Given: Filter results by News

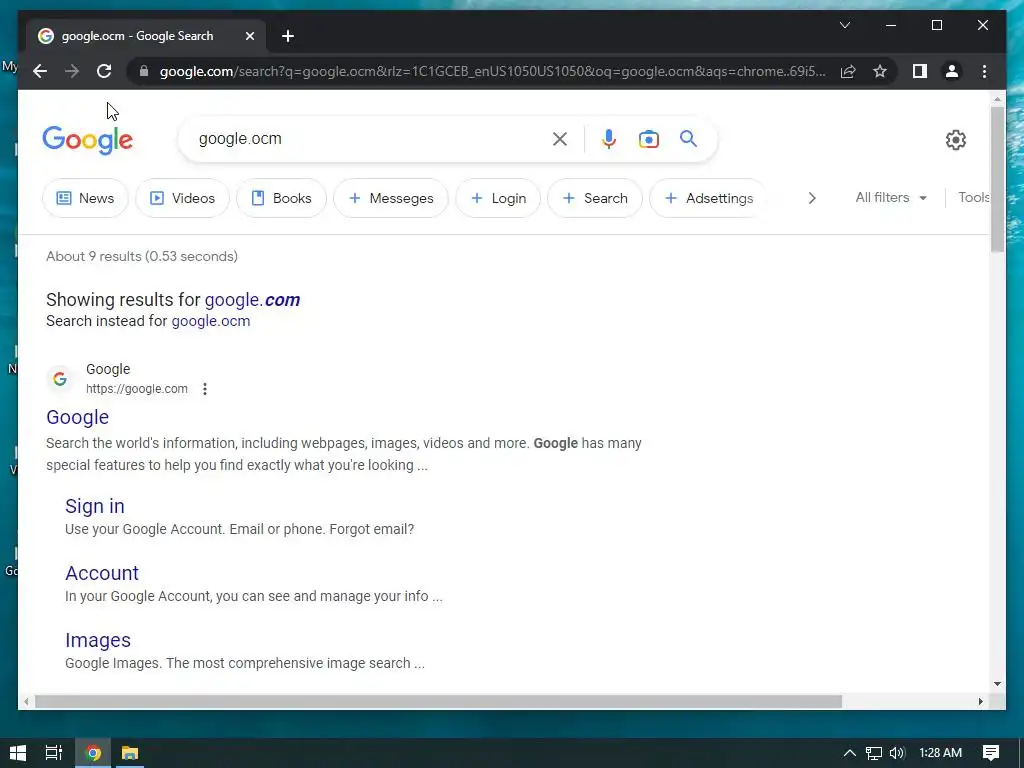Looking at the screenshot, I should point(85,198).
